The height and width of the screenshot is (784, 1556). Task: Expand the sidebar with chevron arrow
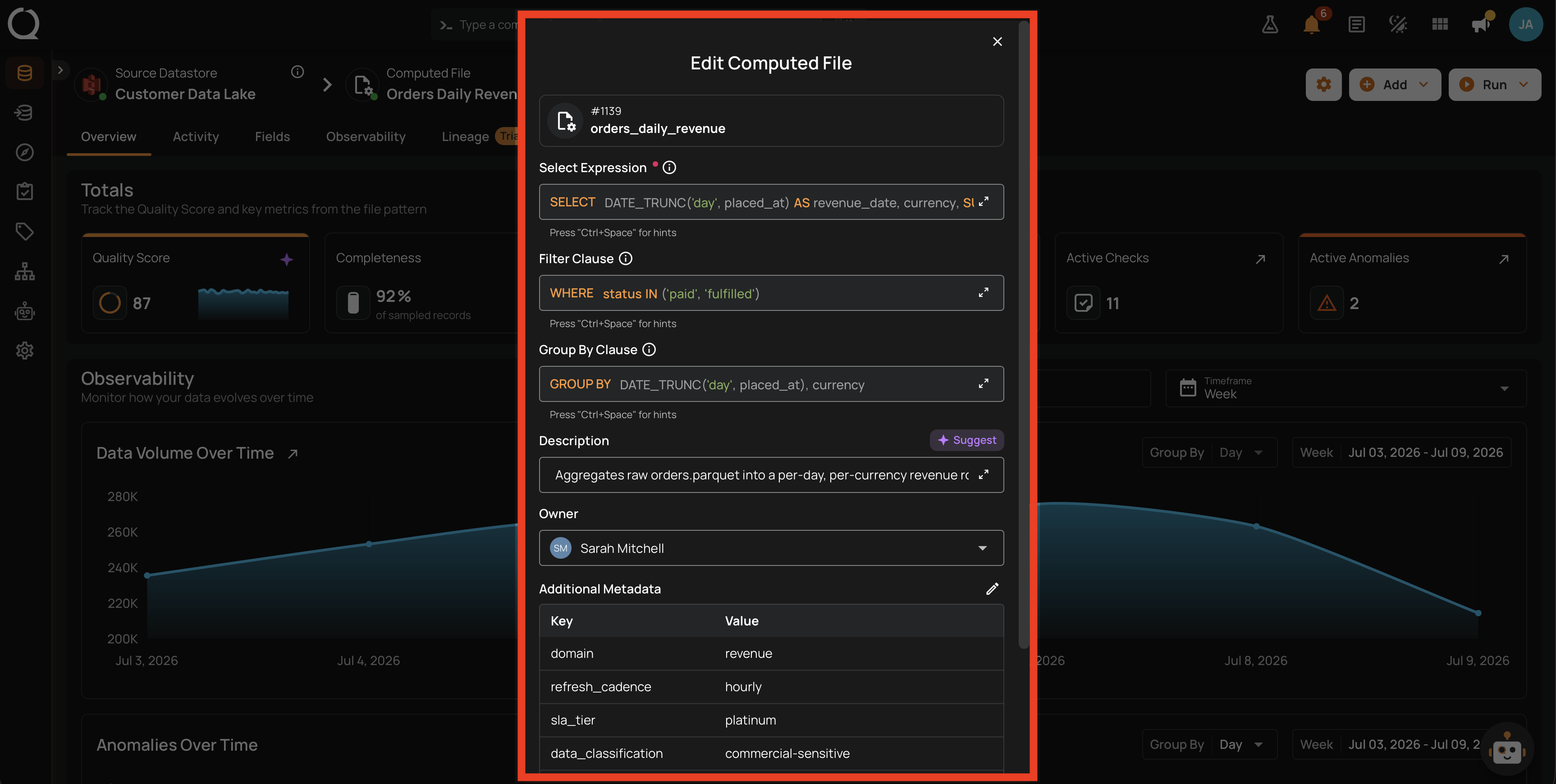point(60,70)
